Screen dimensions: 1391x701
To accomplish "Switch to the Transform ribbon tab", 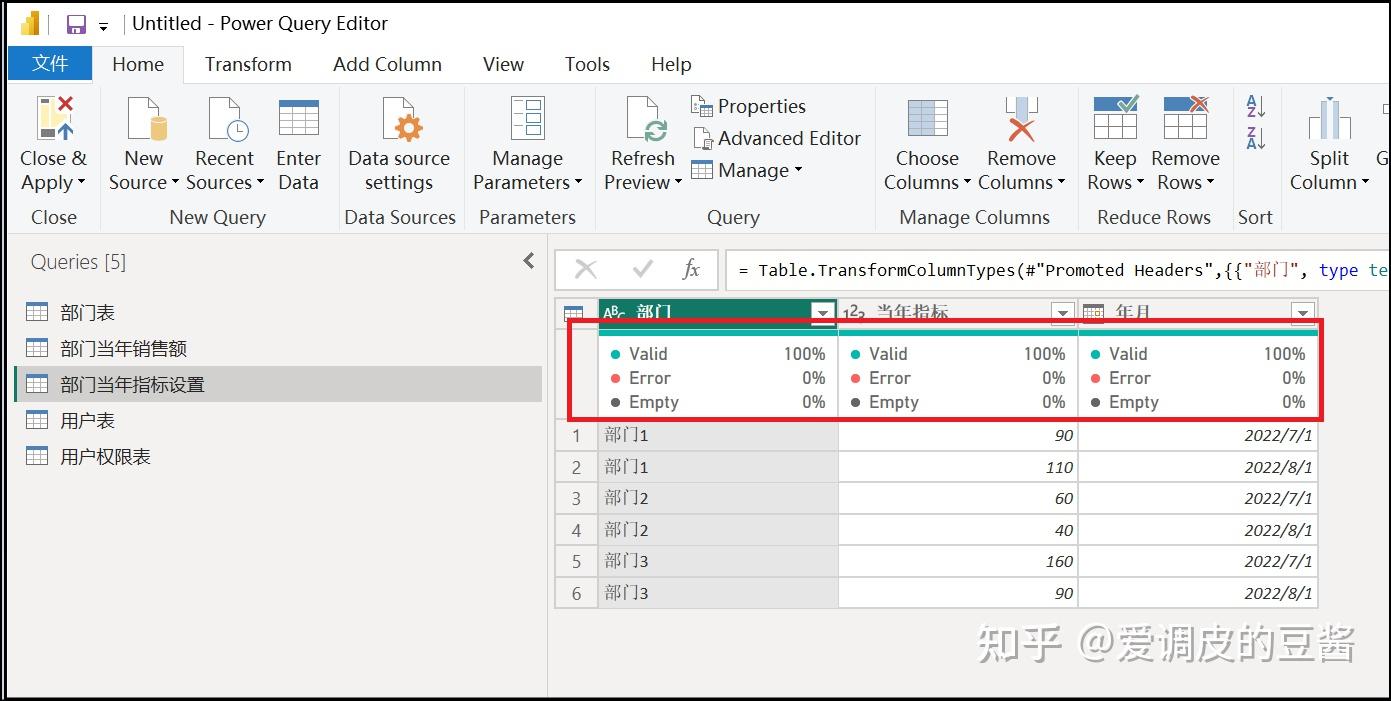I will (247, 64).
